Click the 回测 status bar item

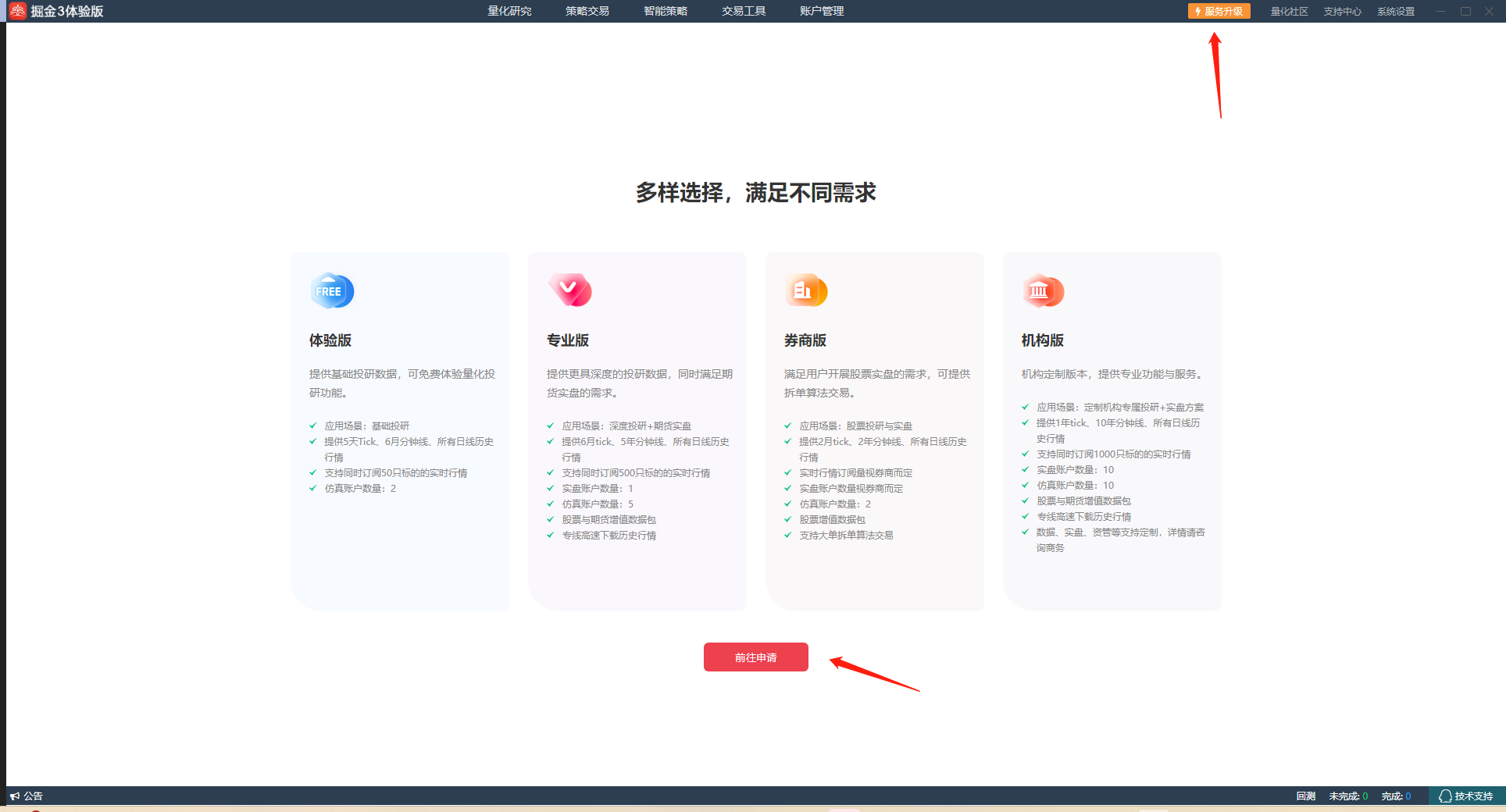coord(1305,796)
